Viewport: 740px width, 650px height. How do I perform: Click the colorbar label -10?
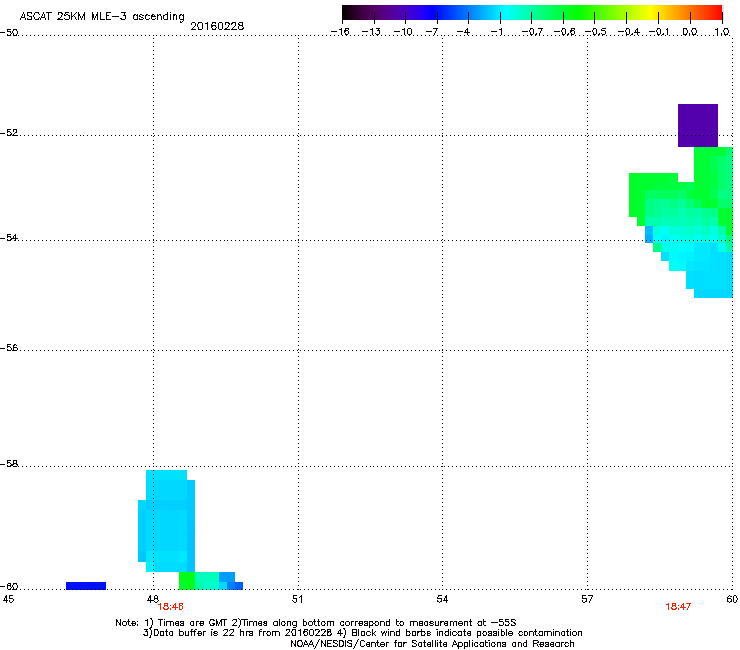click(x=403, y=32)
